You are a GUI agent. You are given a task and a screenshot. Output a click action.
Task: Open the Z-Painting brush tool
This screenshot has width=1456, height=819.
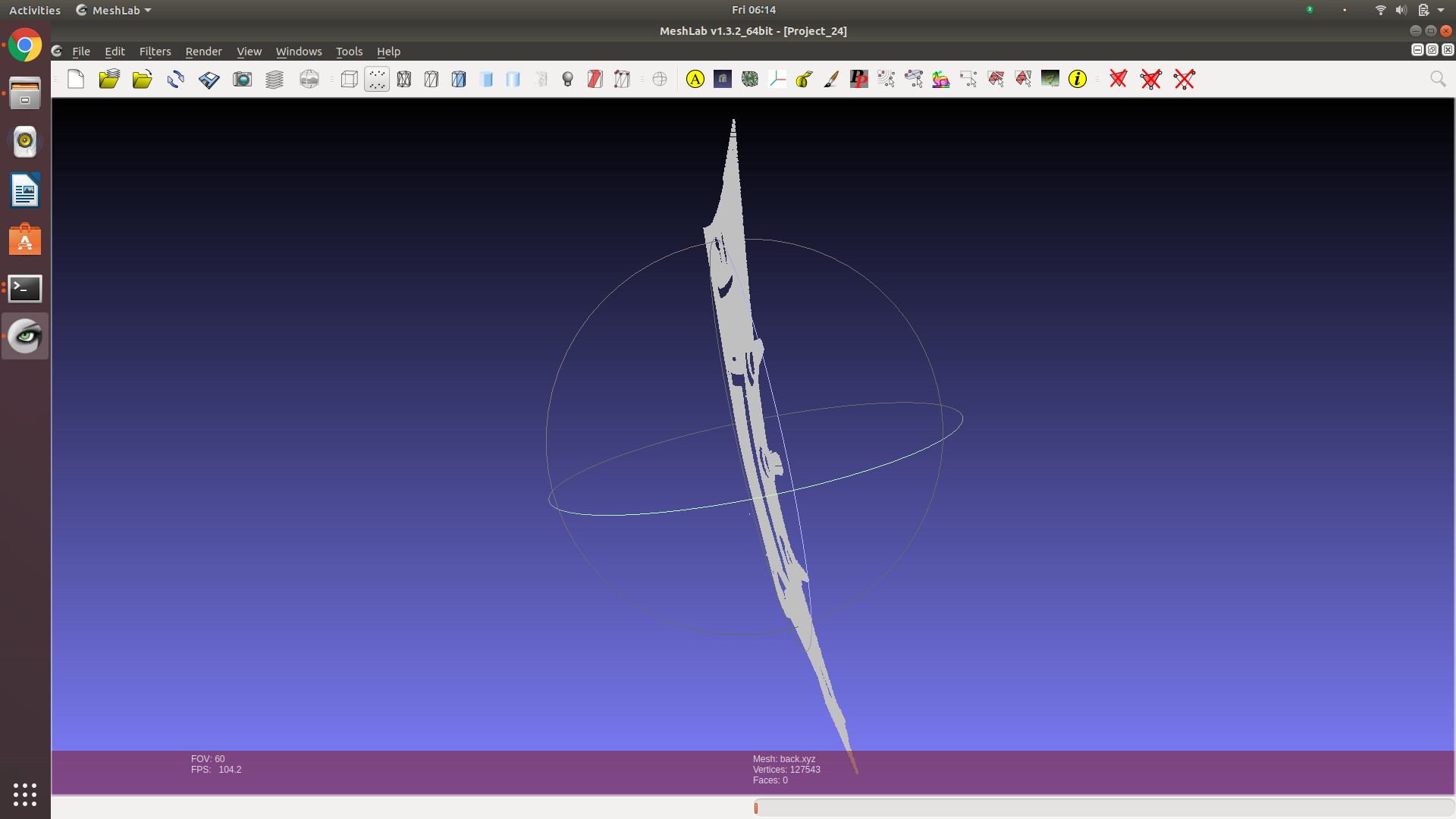[x=830, y=79]
